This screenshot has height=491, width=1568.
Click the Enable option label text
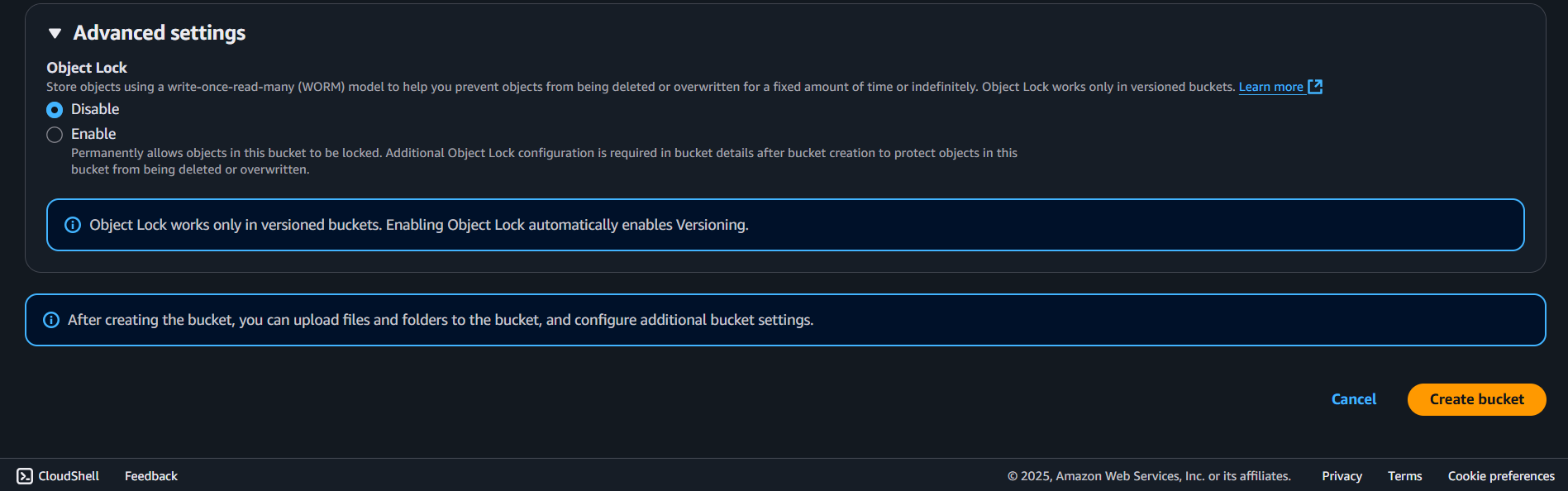click(x=93, y=134)
